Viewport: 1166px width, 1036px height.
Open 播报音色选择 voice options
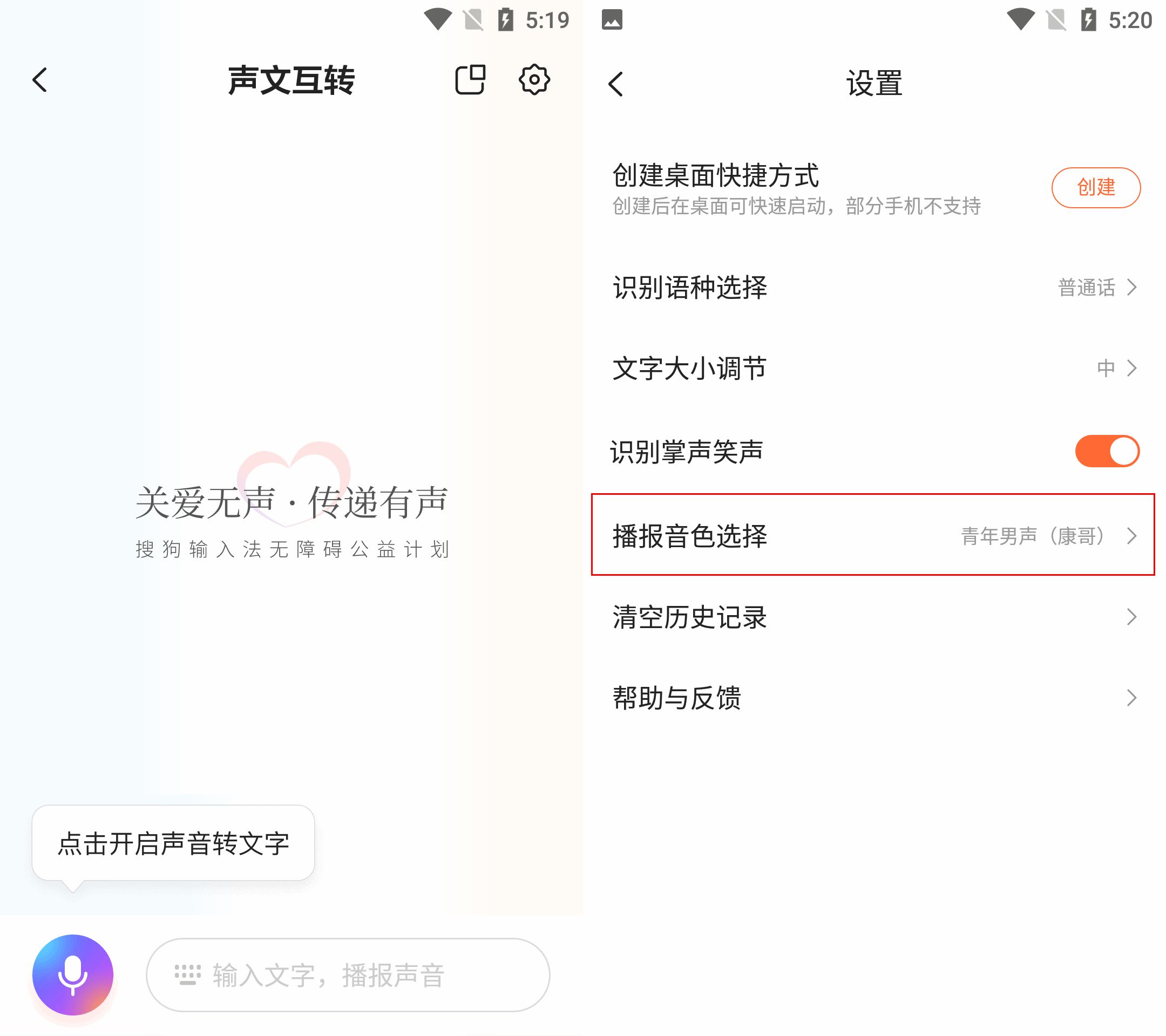click(874, 535)
